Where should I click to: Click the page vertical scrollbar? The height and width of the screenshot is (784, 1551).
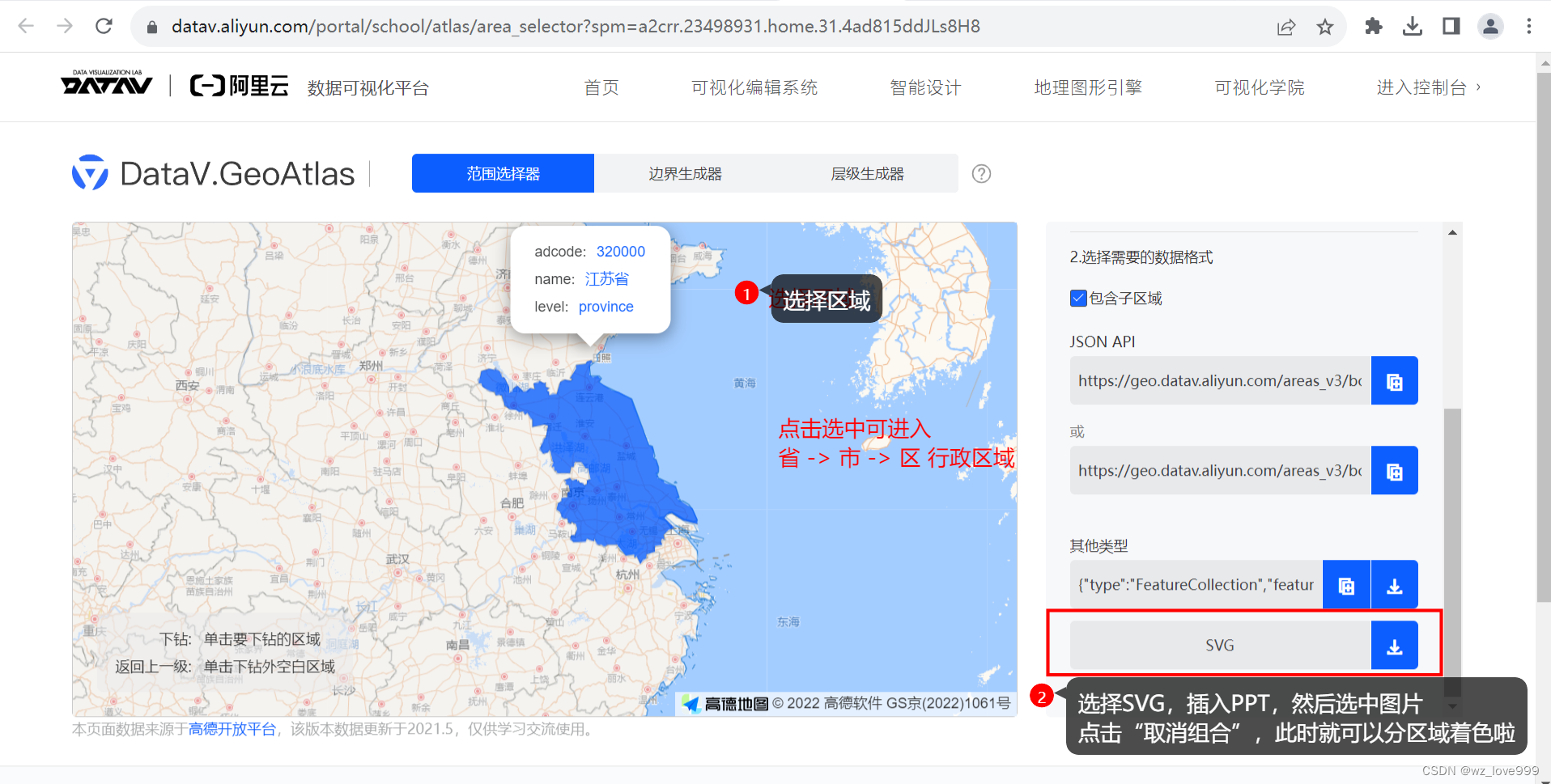click(1543, 336)
